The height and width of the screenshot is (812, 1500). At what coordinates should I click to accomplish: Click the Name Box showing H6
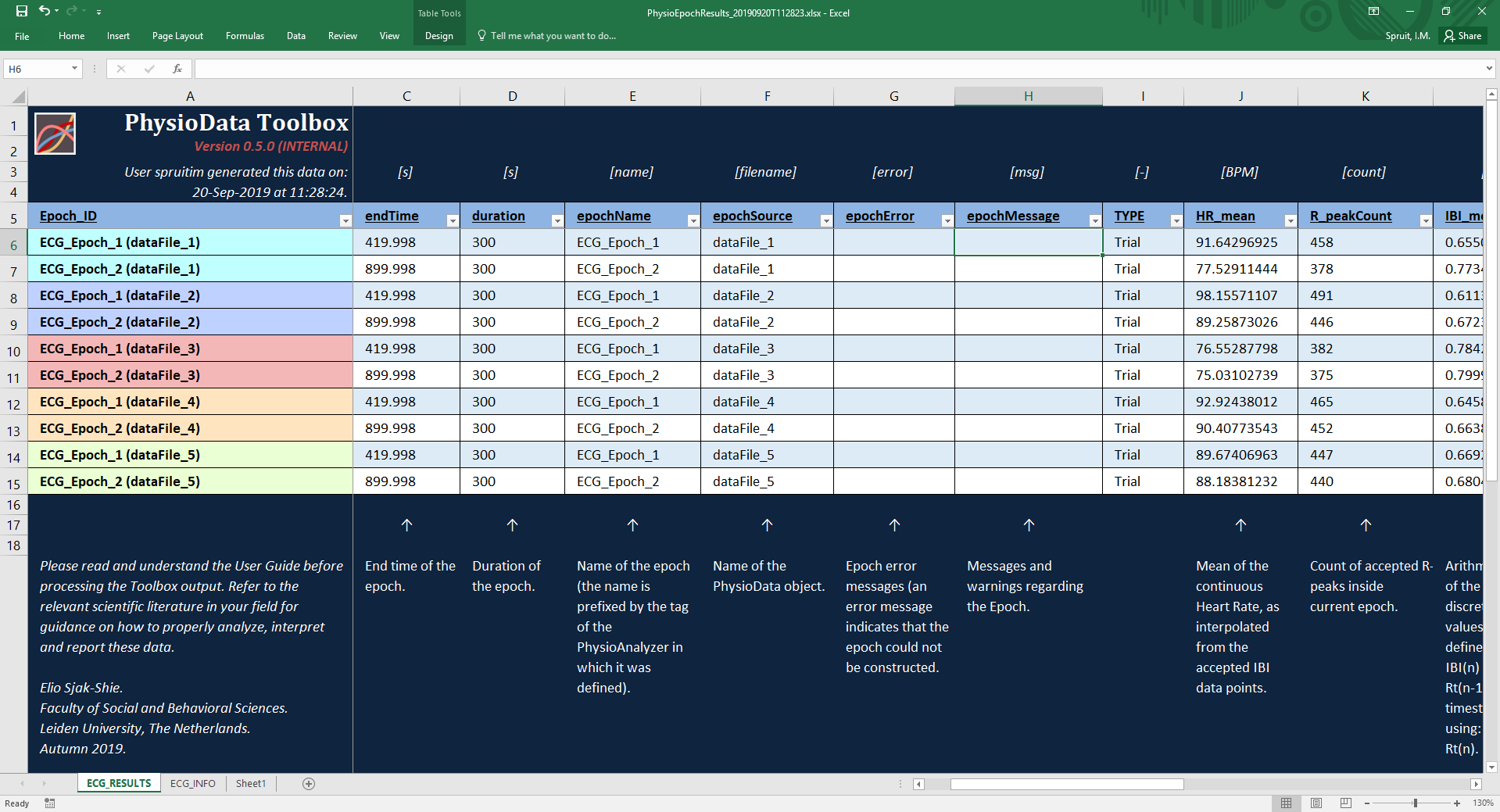[36, 69]
